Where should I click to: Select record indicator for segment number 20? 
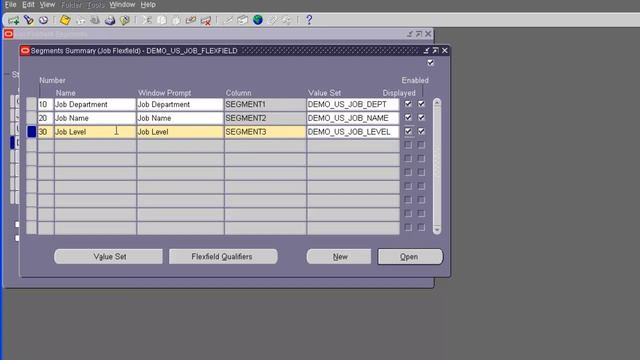[31, 118]
